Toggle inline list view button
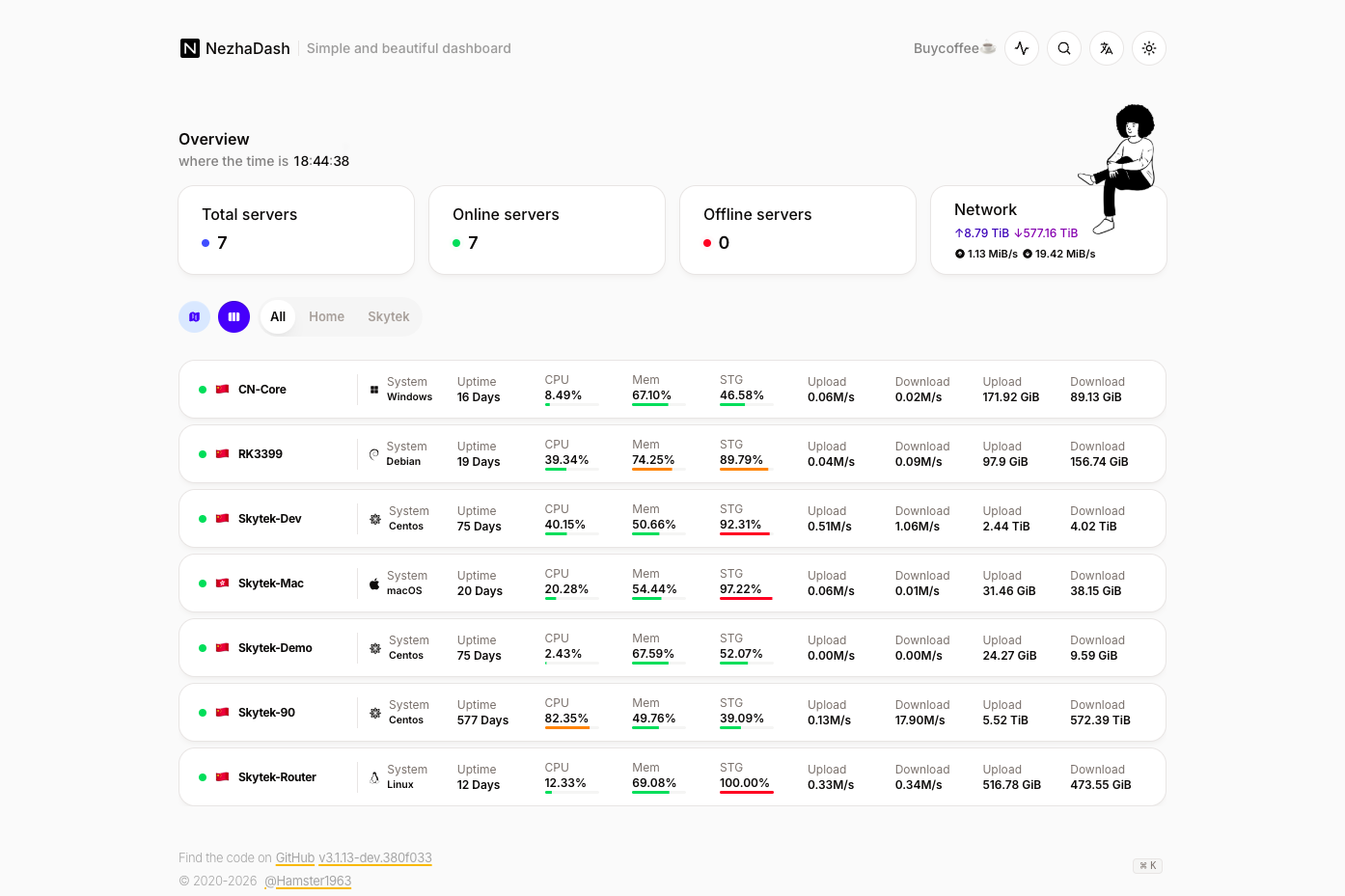Image resolution: width=1345 pixels, height=896 pixels. click(x=233, y=316)
